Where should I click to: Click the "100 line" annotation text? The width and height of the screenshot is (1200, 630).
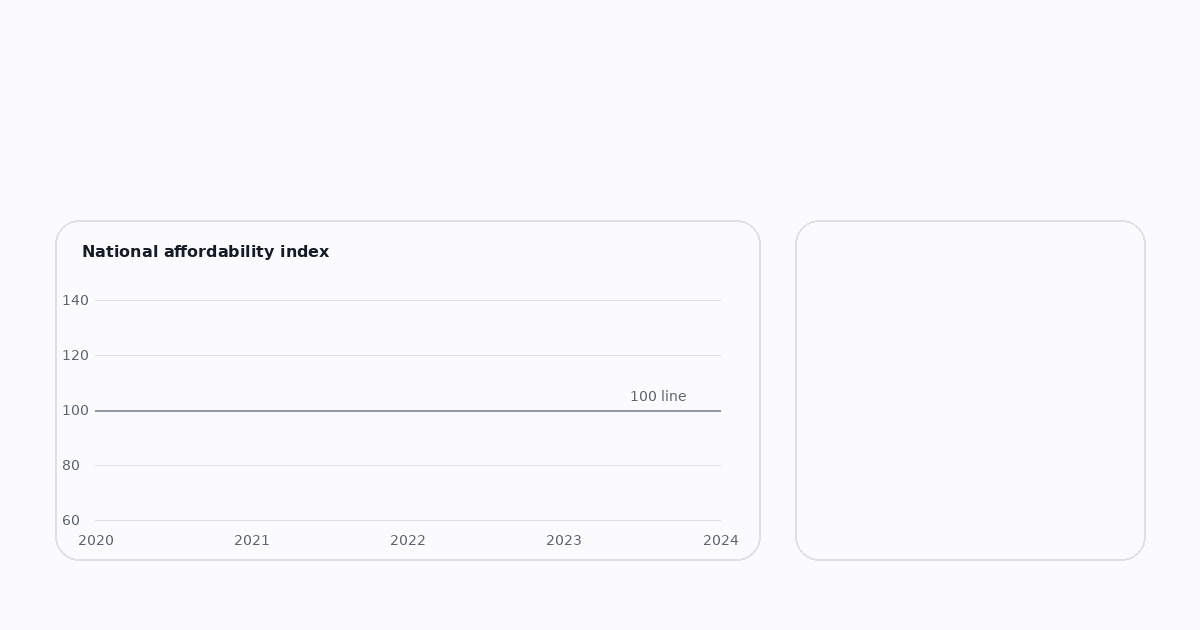[x=658, y=396]
